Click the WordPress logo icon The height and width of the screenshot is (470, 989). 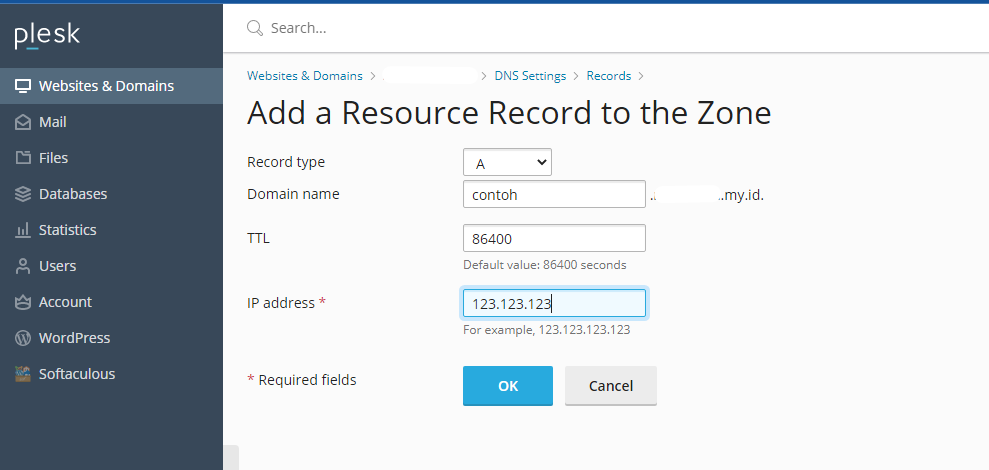[23, 338]
